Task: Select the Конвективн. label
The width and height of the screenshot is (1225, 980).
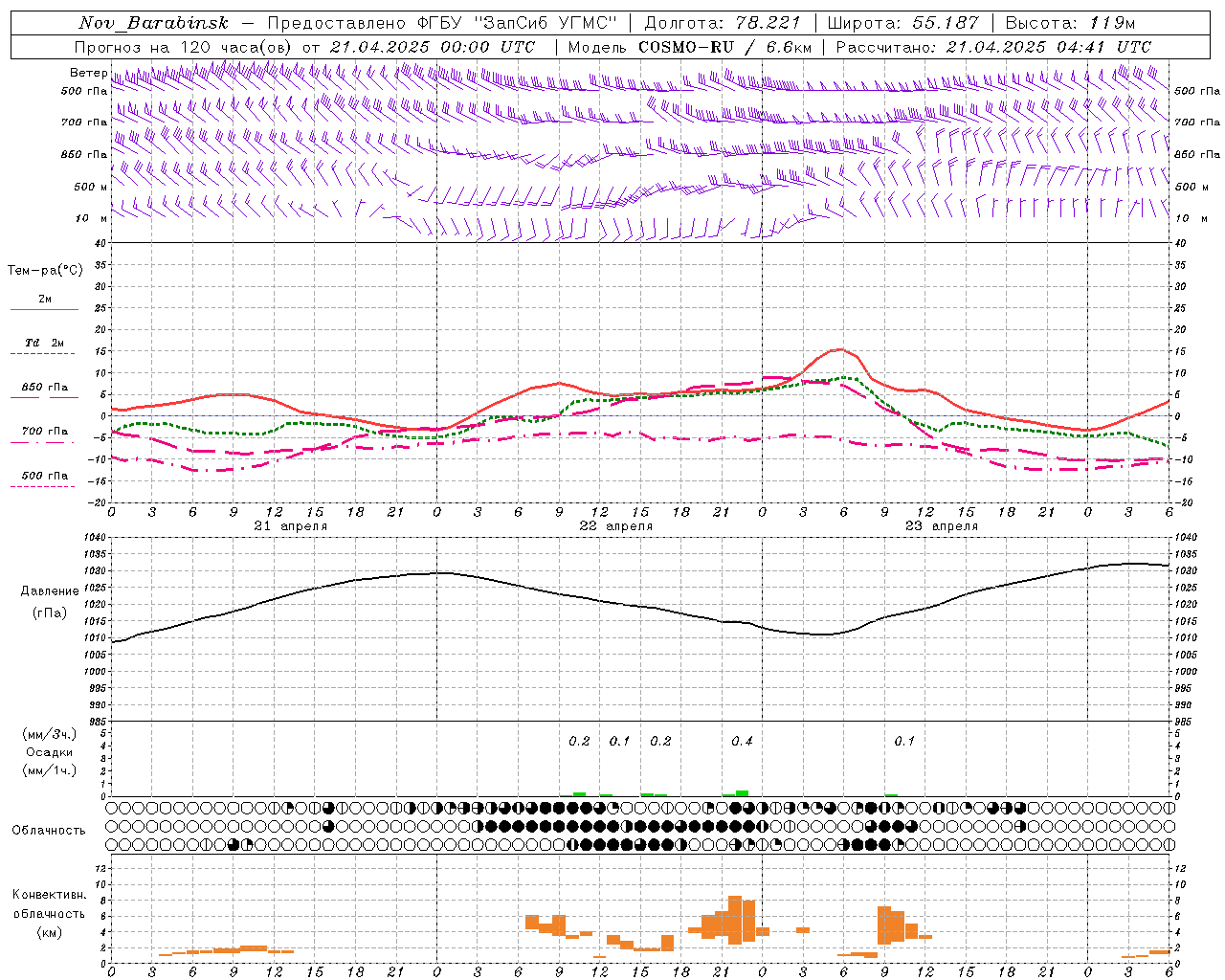Action: 50,895
